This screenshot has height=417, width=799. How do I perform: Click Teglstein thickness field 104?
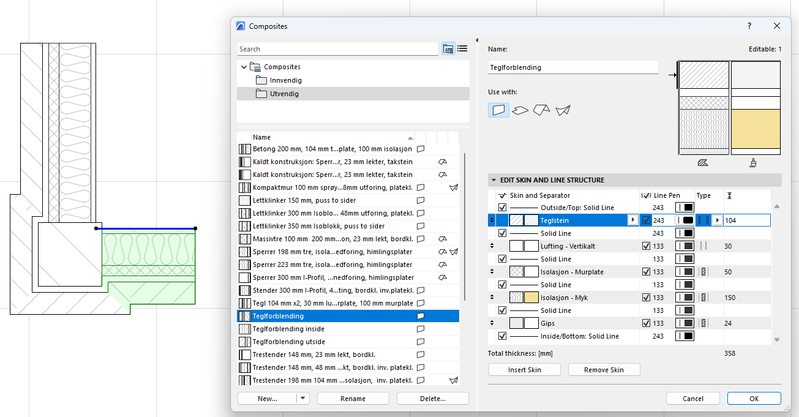(x=747, y=221)
